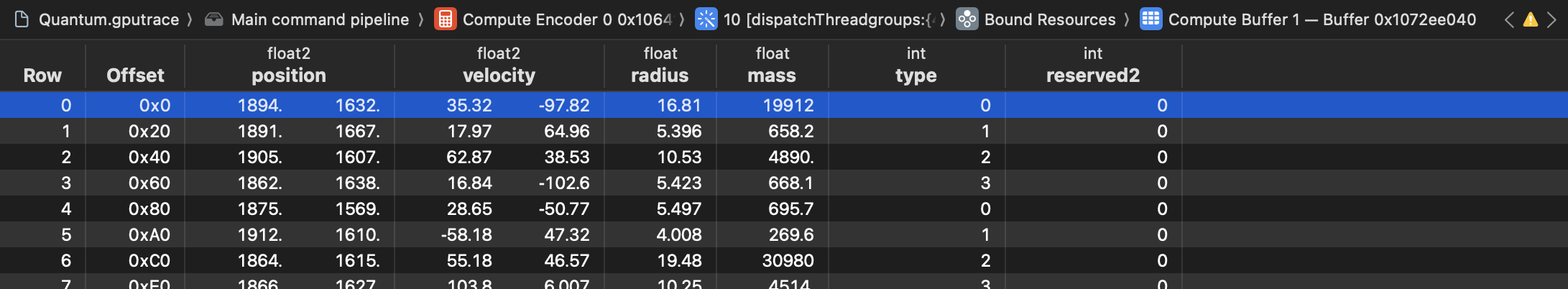Click the Bound Resources icon

pos(967,19)
